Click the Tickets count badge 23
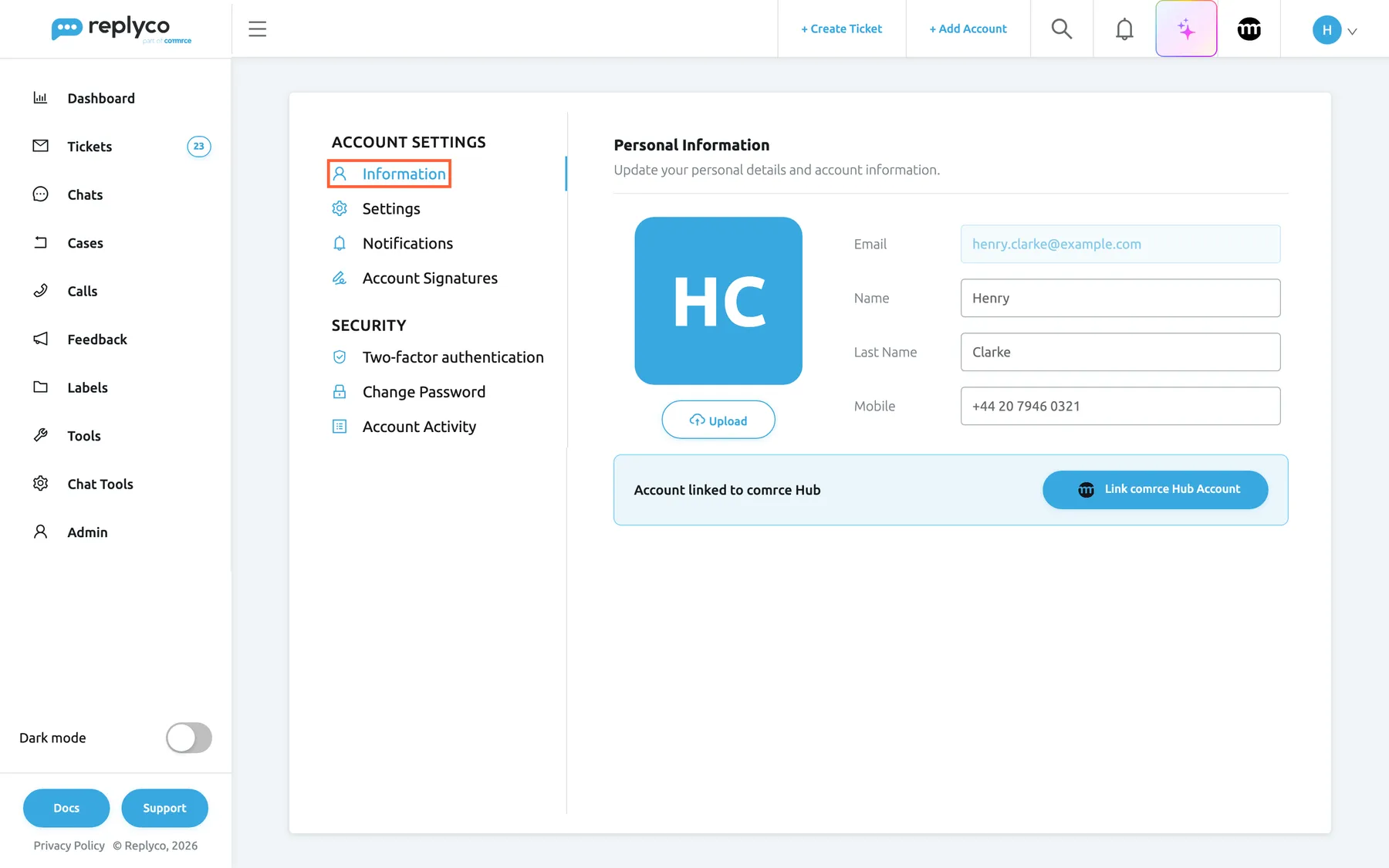This screenshot has width=1389, height=868. click(x=198, y=146)
